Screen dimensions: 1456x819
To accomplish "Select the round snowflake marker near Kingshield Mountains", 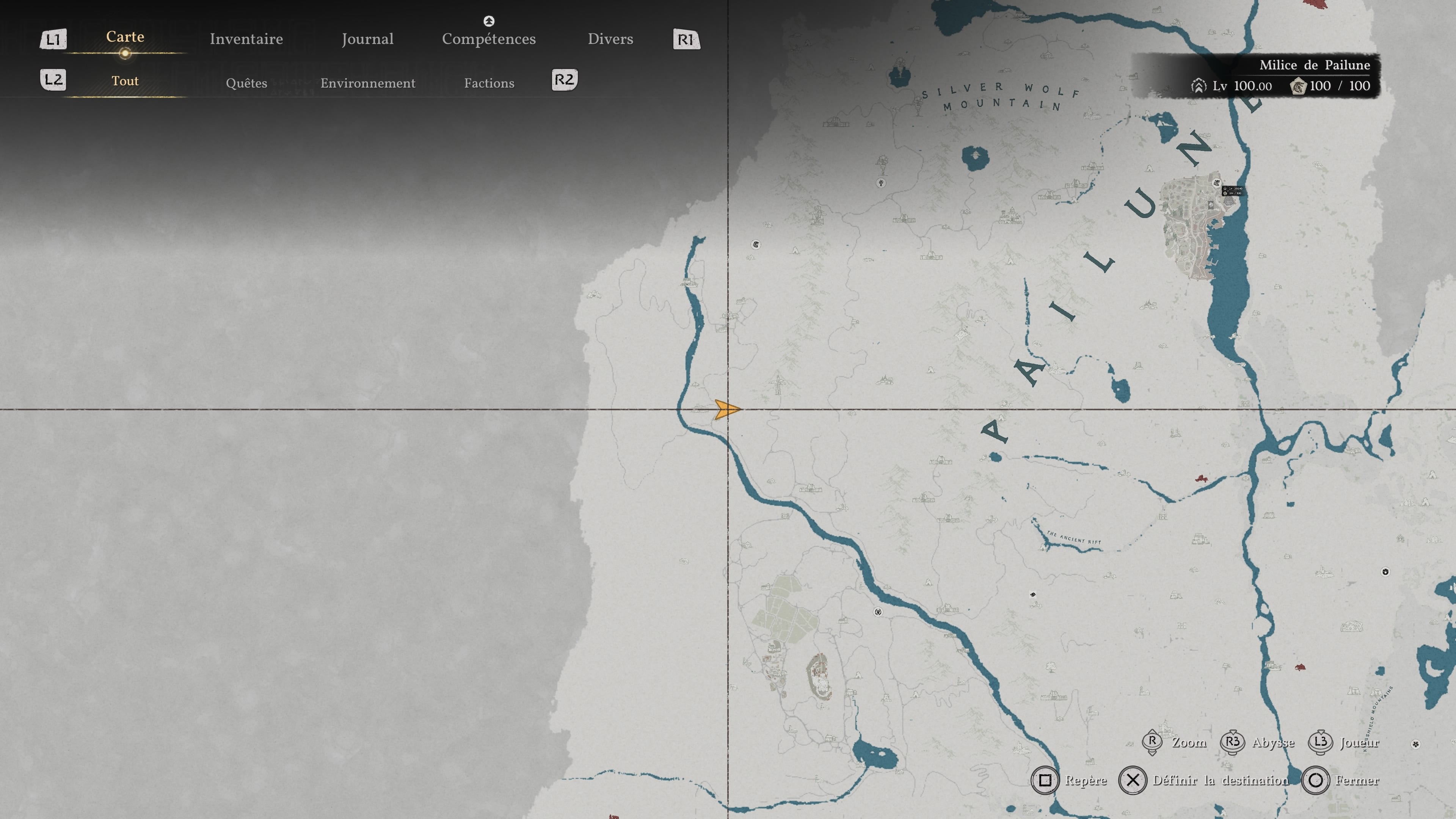I will pos(1416,744).
